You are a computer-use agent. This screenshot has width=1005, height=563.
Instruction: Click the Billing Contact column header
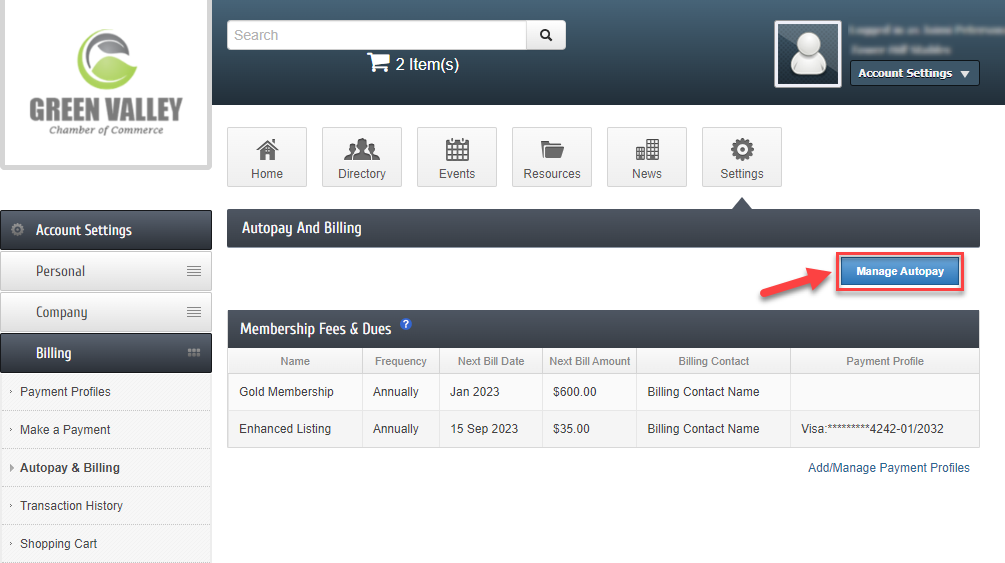[713, 361]
